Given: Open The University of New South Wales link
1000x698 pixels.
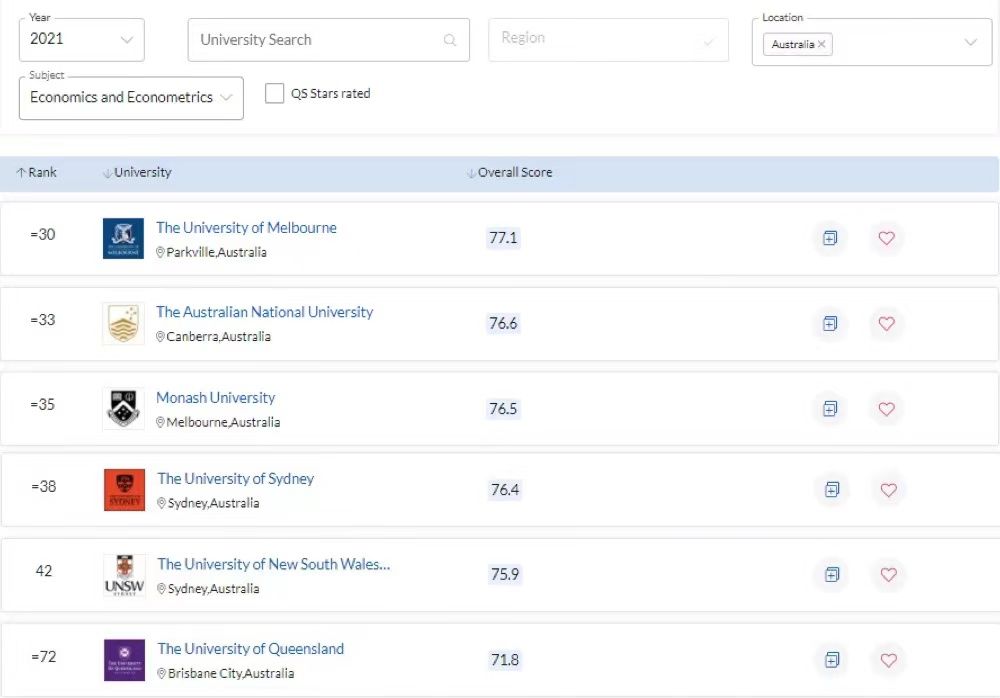Looking at the screenshot, I should point(274,564).
